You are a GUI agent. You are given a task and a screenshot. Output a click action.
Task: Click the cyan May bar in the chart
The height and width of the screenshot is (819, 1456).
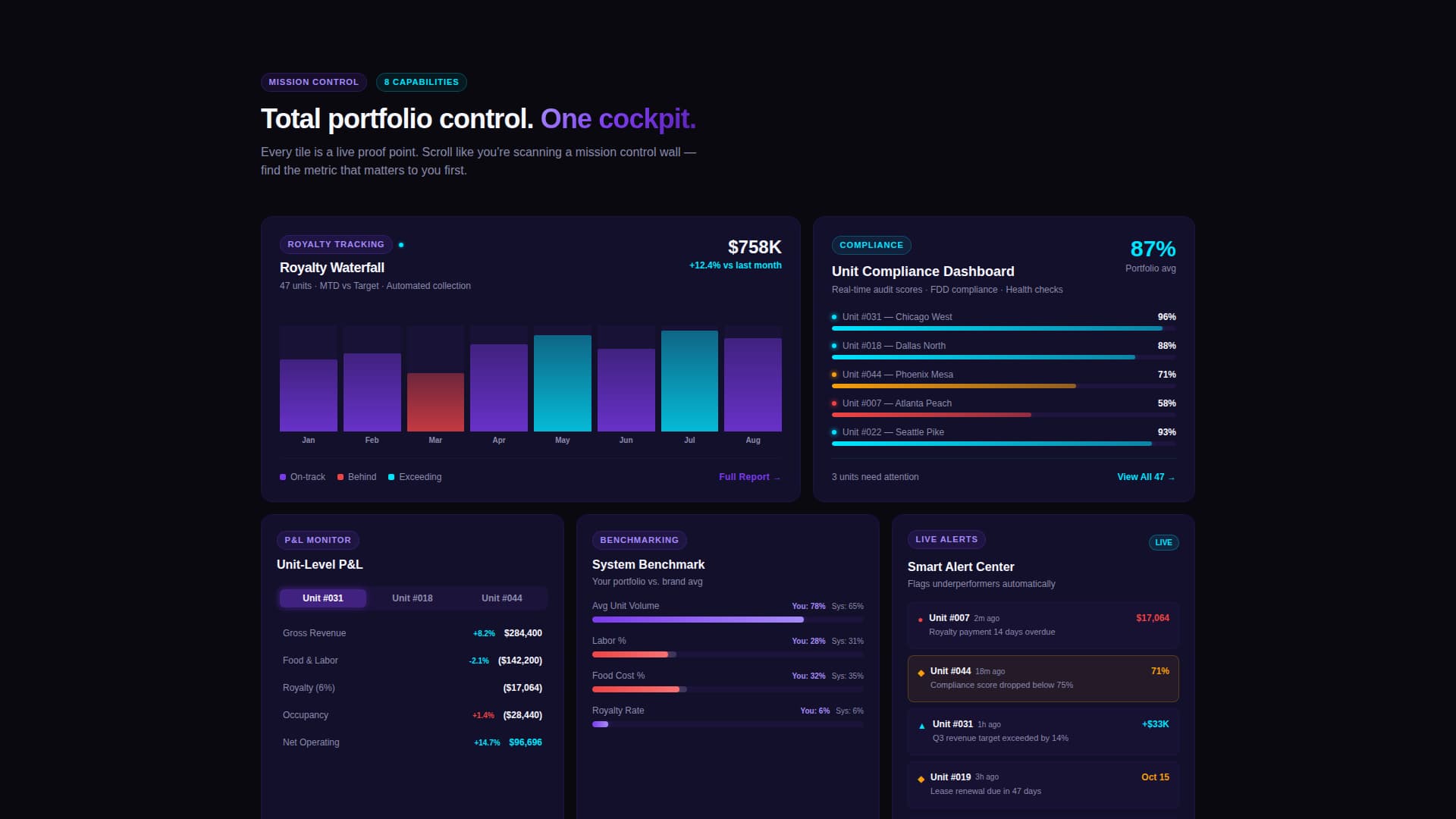tap(563, 383)
